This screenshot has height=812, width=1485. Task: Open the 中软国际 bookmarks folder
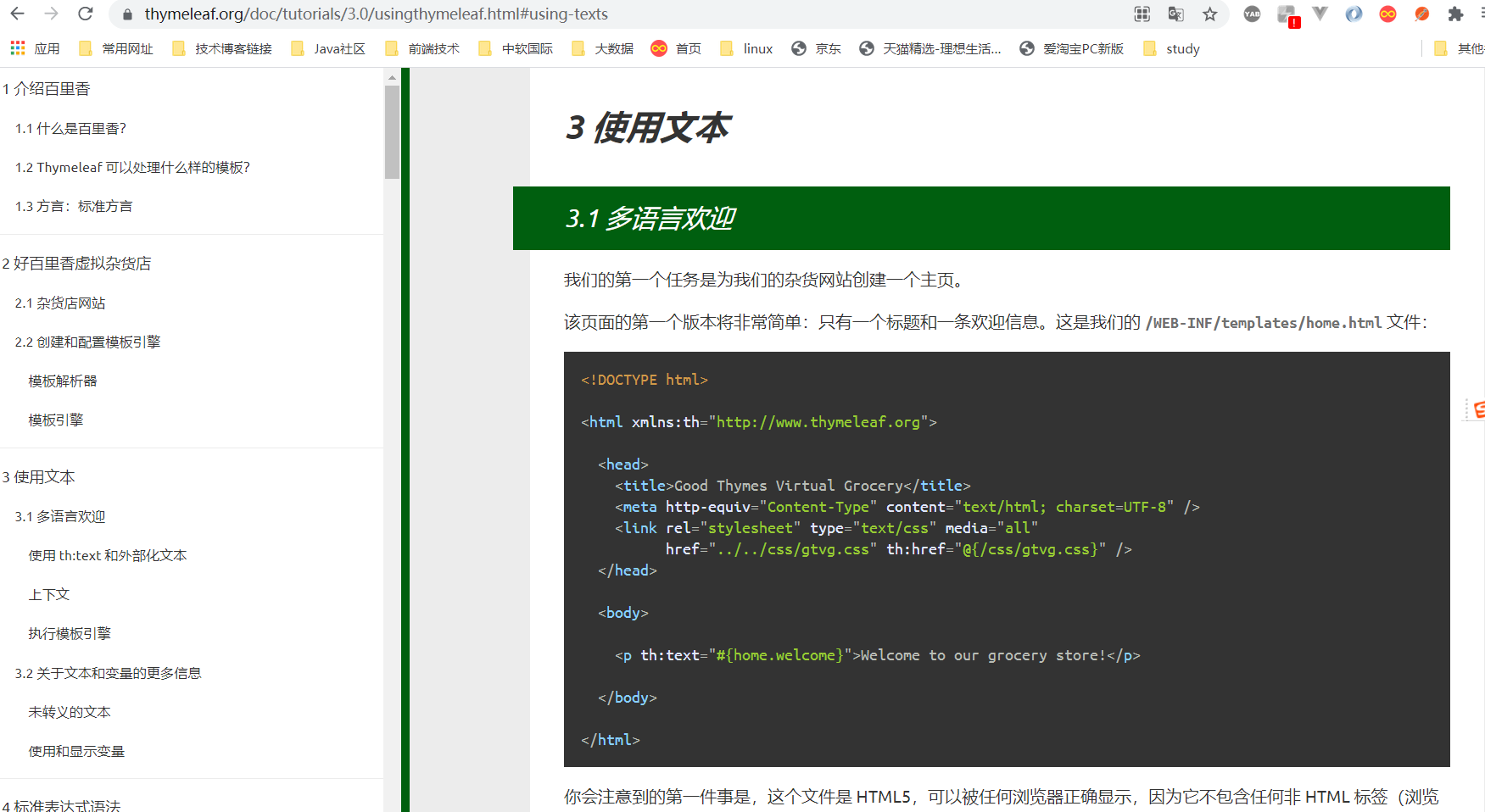516,48
